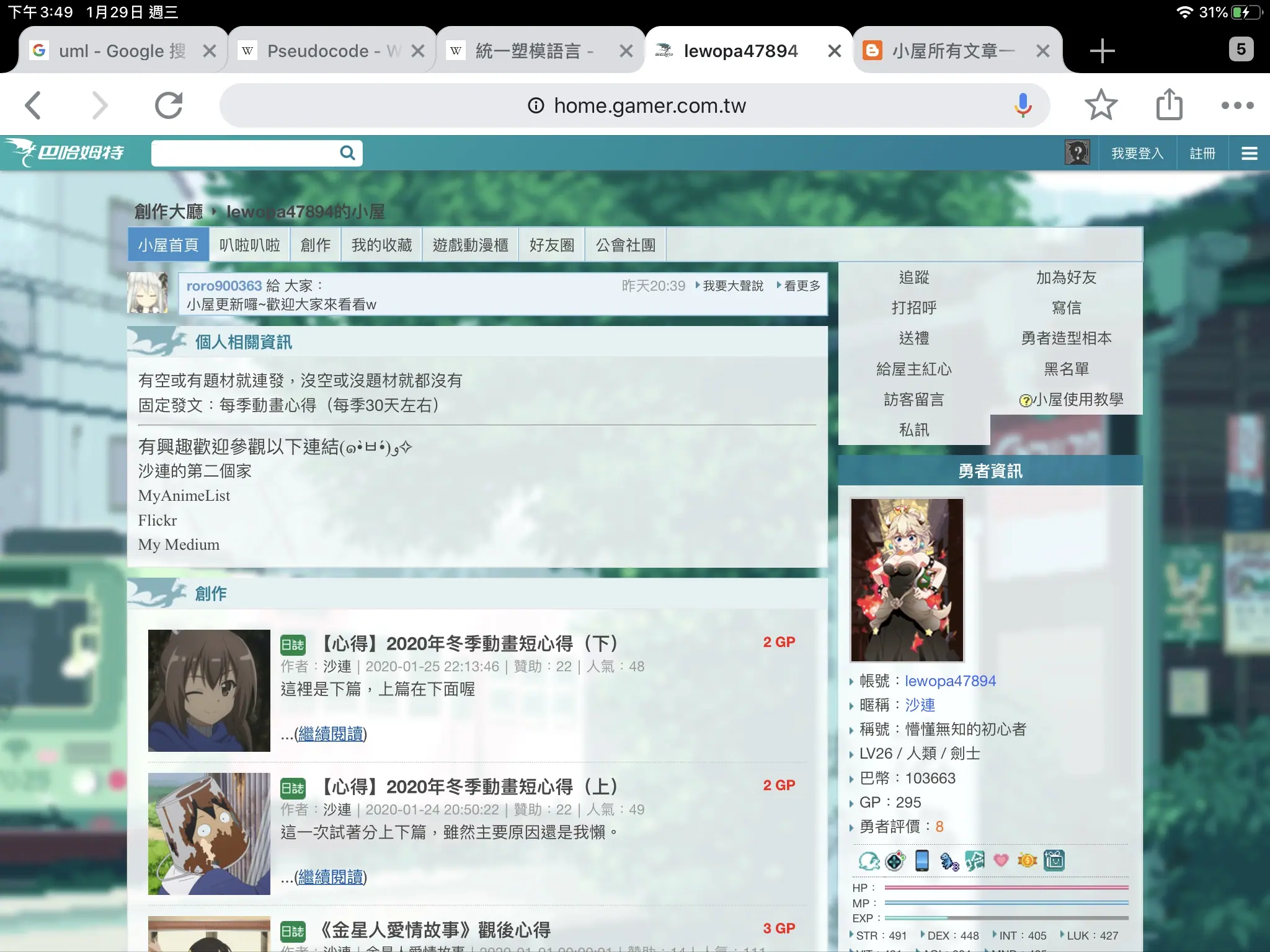Tap the microphone voice search icon
The width and height of the screenshot is (1270, 952).
coord(1023,105)
